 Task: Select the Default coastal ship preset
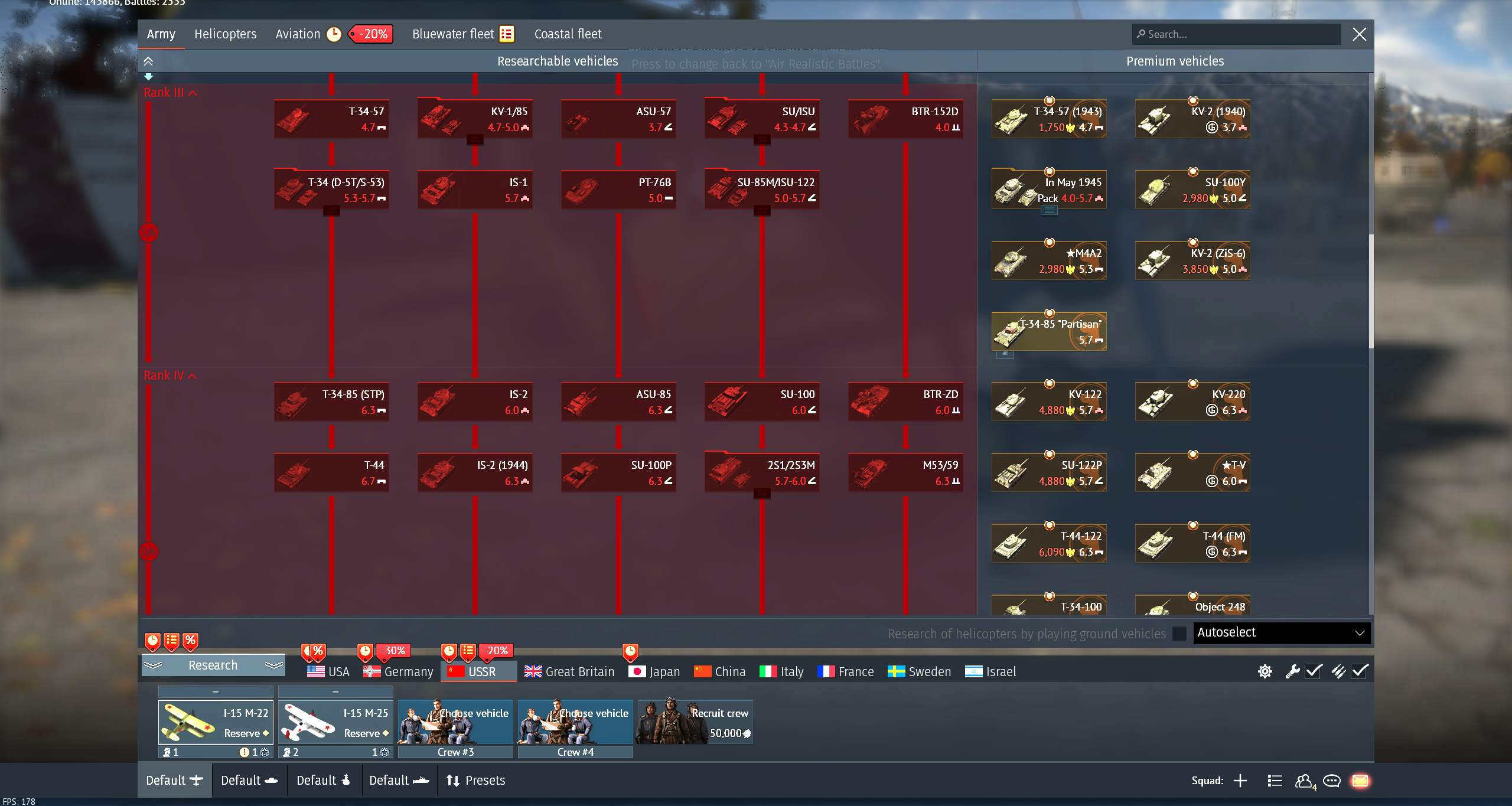(399, 781)
